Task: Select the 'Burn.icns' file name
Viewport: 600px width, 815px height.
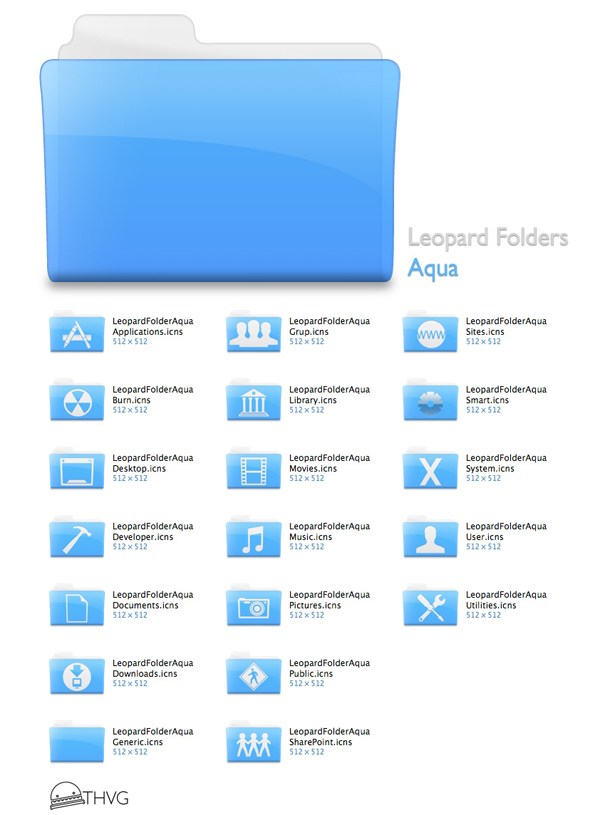Action: click(x=132, y=400)
